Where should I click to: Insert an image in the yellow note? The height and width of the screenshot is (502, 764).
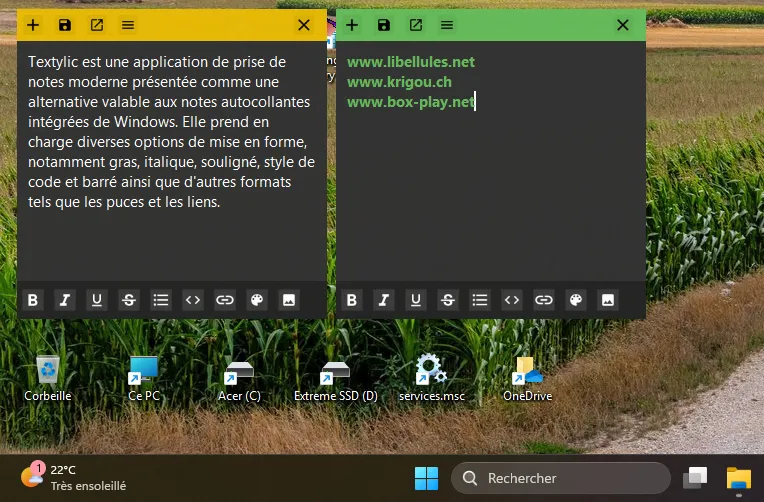pos(289,300)
